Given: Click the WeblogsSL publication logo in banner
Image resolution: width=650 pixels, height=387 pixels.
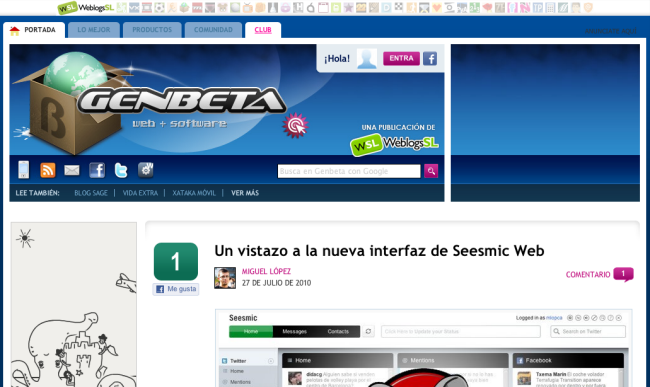Looking at the screenshot, I should [394, 144].
